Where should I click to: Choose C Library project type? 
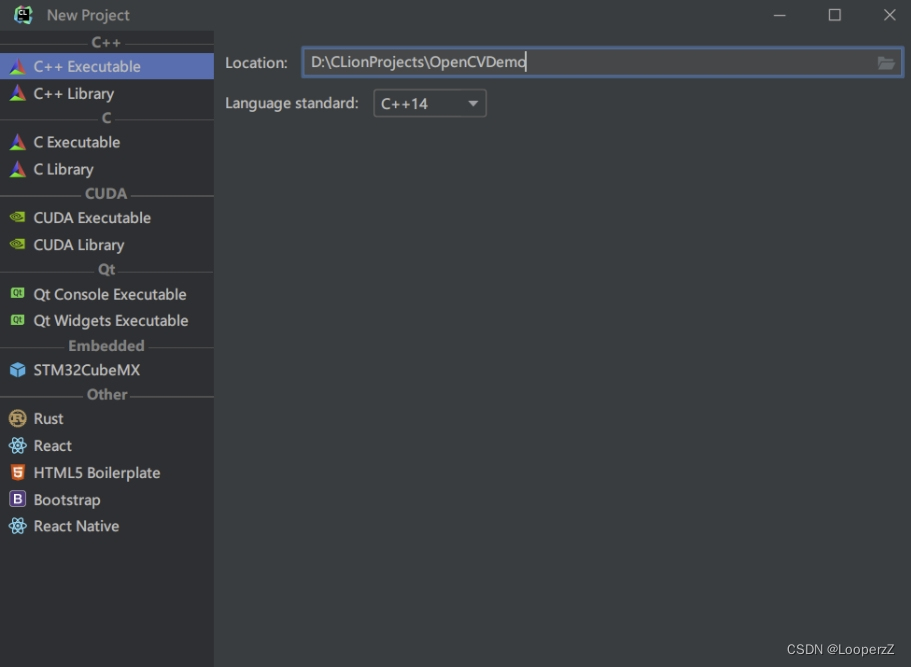tap(107, 169)
